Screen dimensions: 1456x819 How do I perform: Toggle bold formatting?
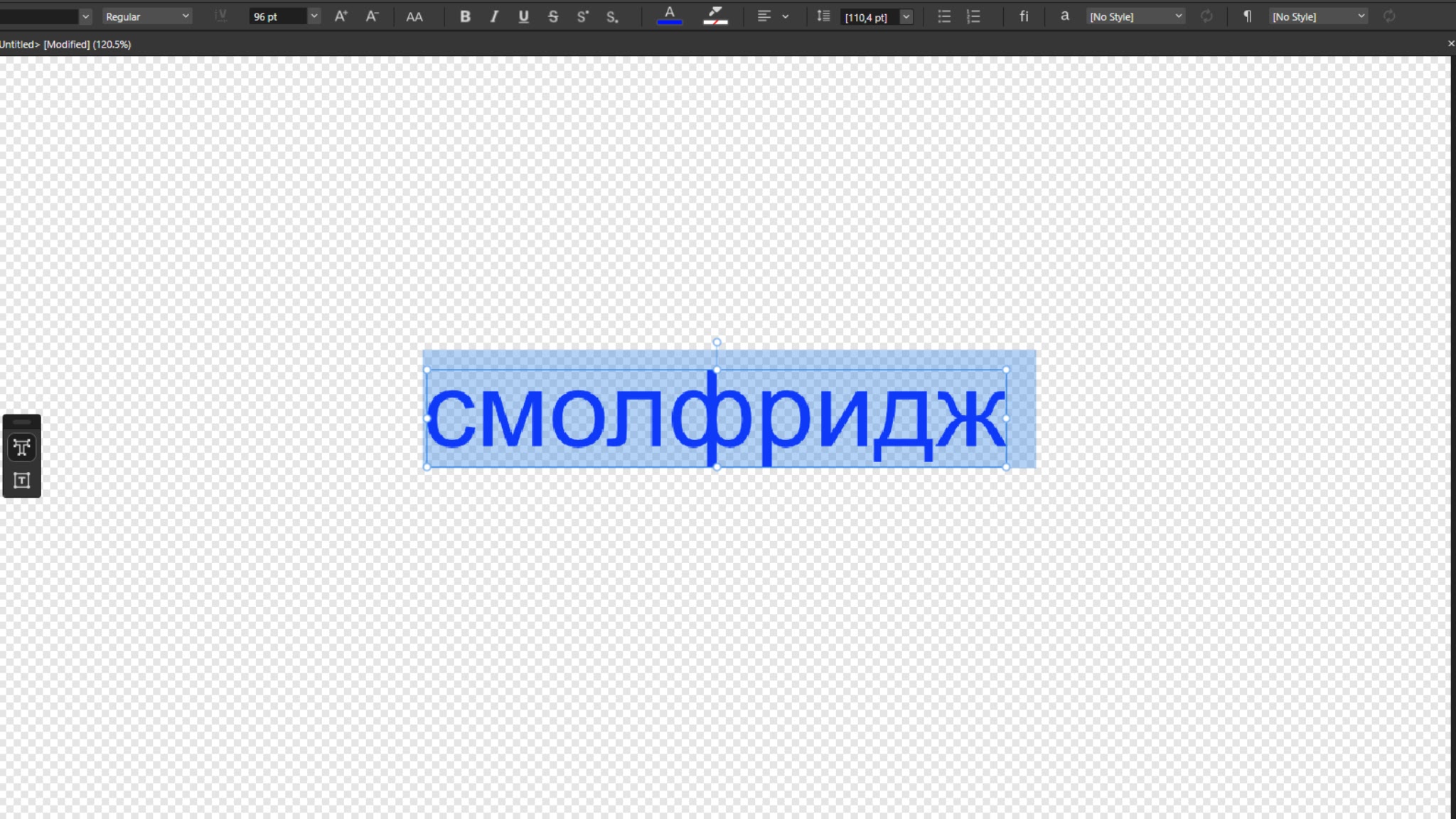coord(465,16)
